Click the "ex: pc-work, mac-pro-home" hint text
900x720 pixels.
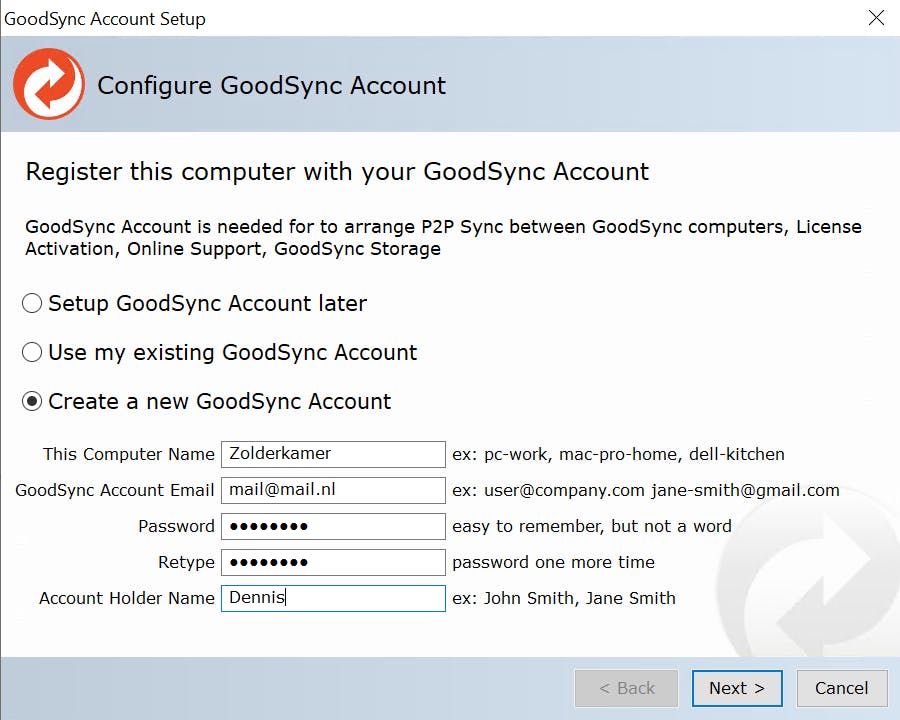618,454
